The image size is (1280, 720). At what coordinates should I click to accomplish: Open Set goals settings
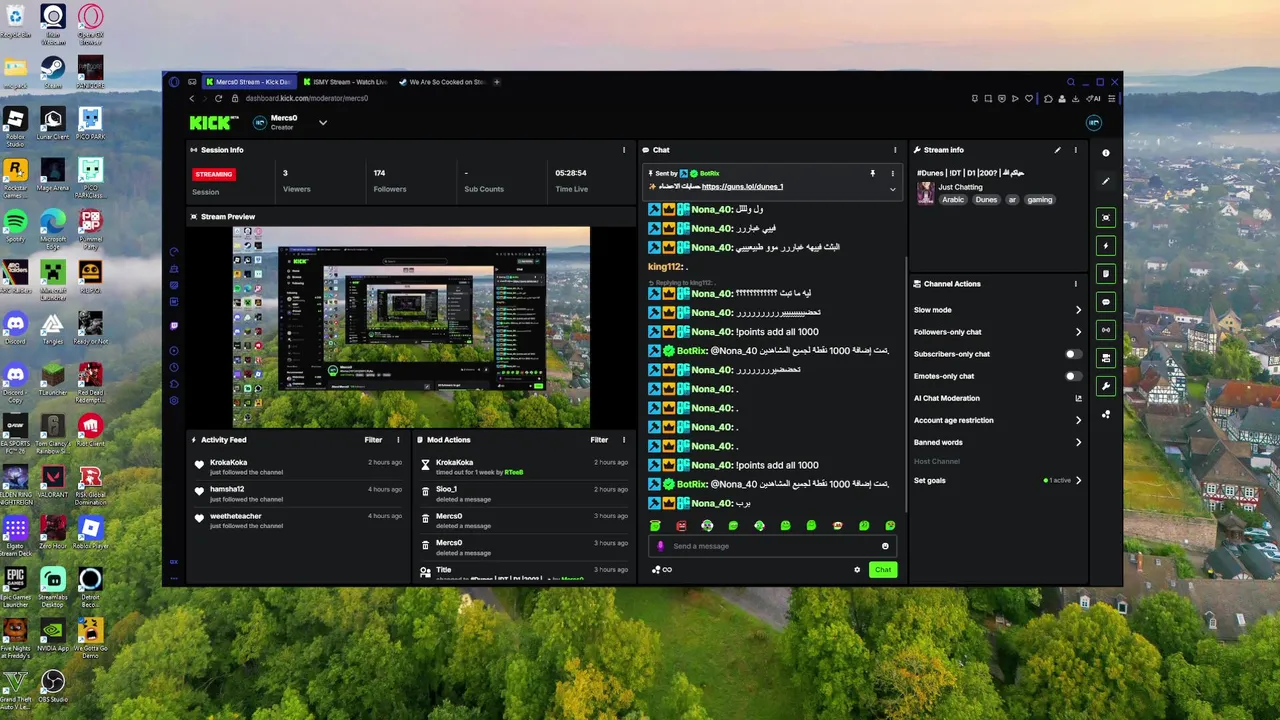pos(998,480)
